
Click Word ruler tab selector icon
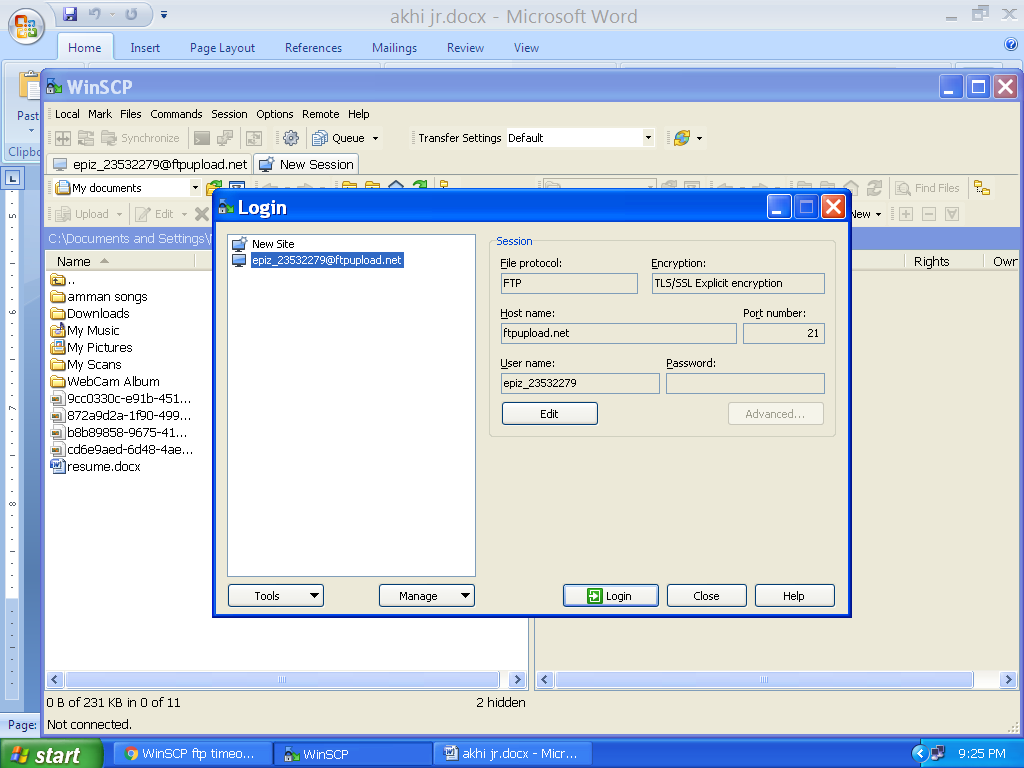[12, 178]
